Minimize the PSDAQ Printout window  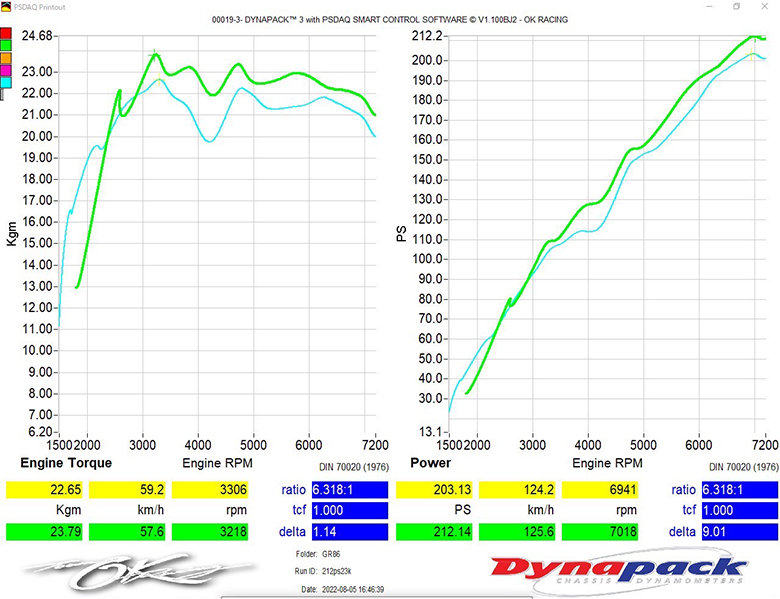pyautogui.click(x=710, y=6)
